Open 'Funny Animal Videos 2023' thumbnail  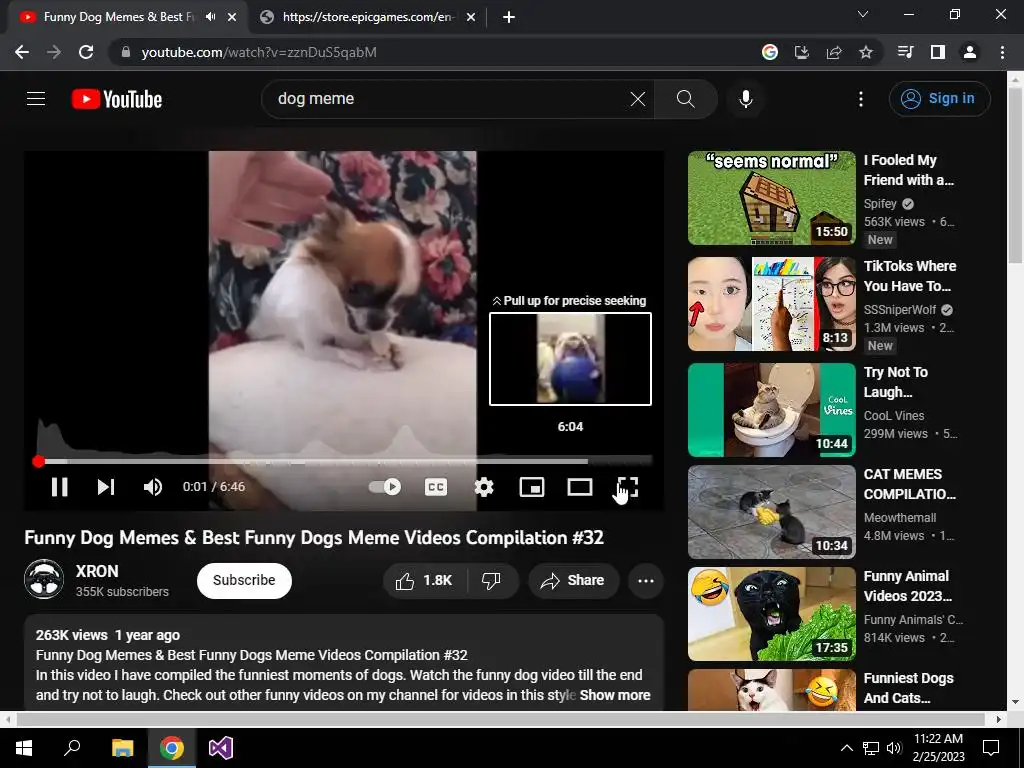point(772,614)
